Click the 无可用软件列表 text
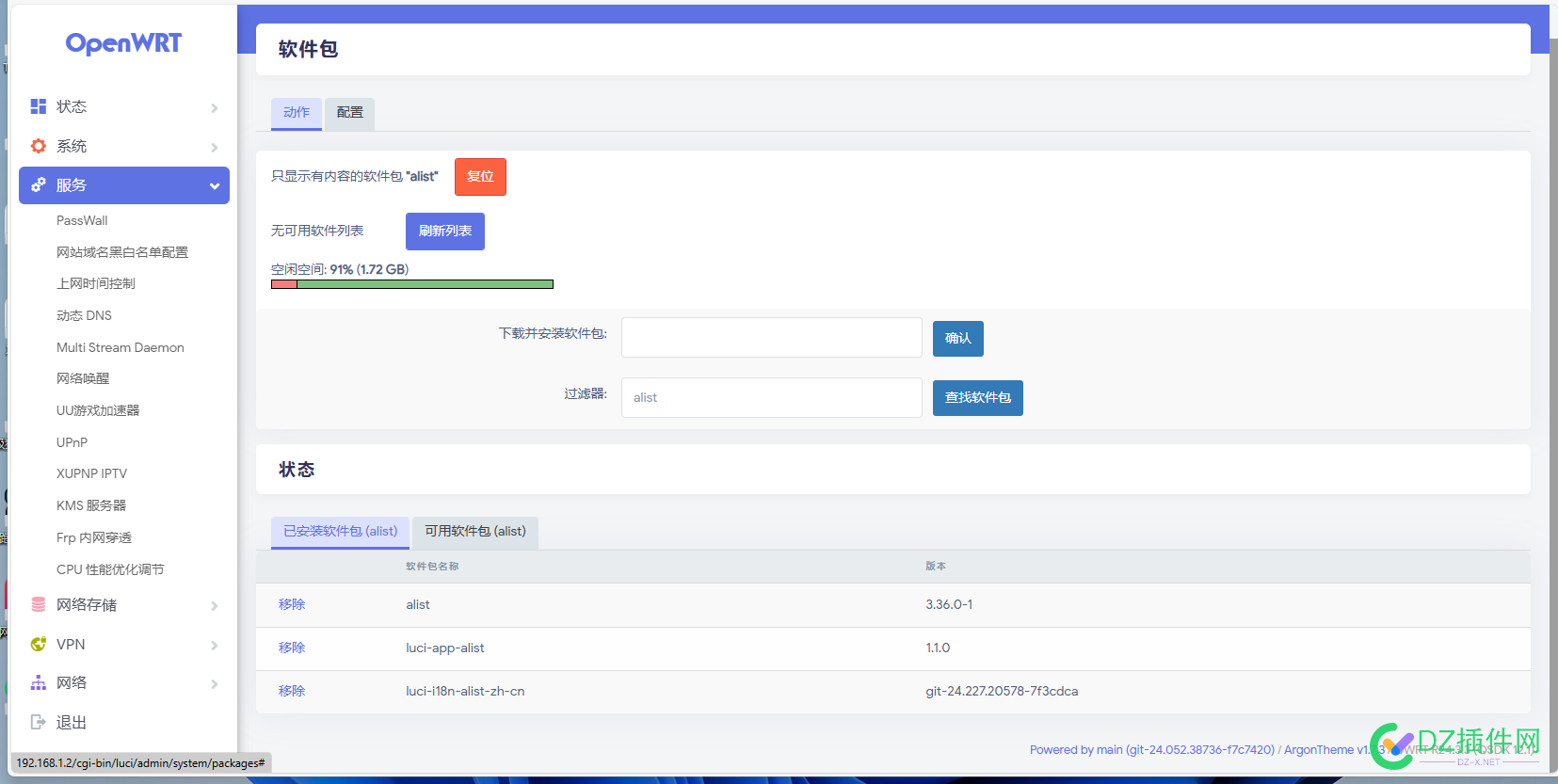The width and height of the screenshot is (1558, 784). [317, 231]
